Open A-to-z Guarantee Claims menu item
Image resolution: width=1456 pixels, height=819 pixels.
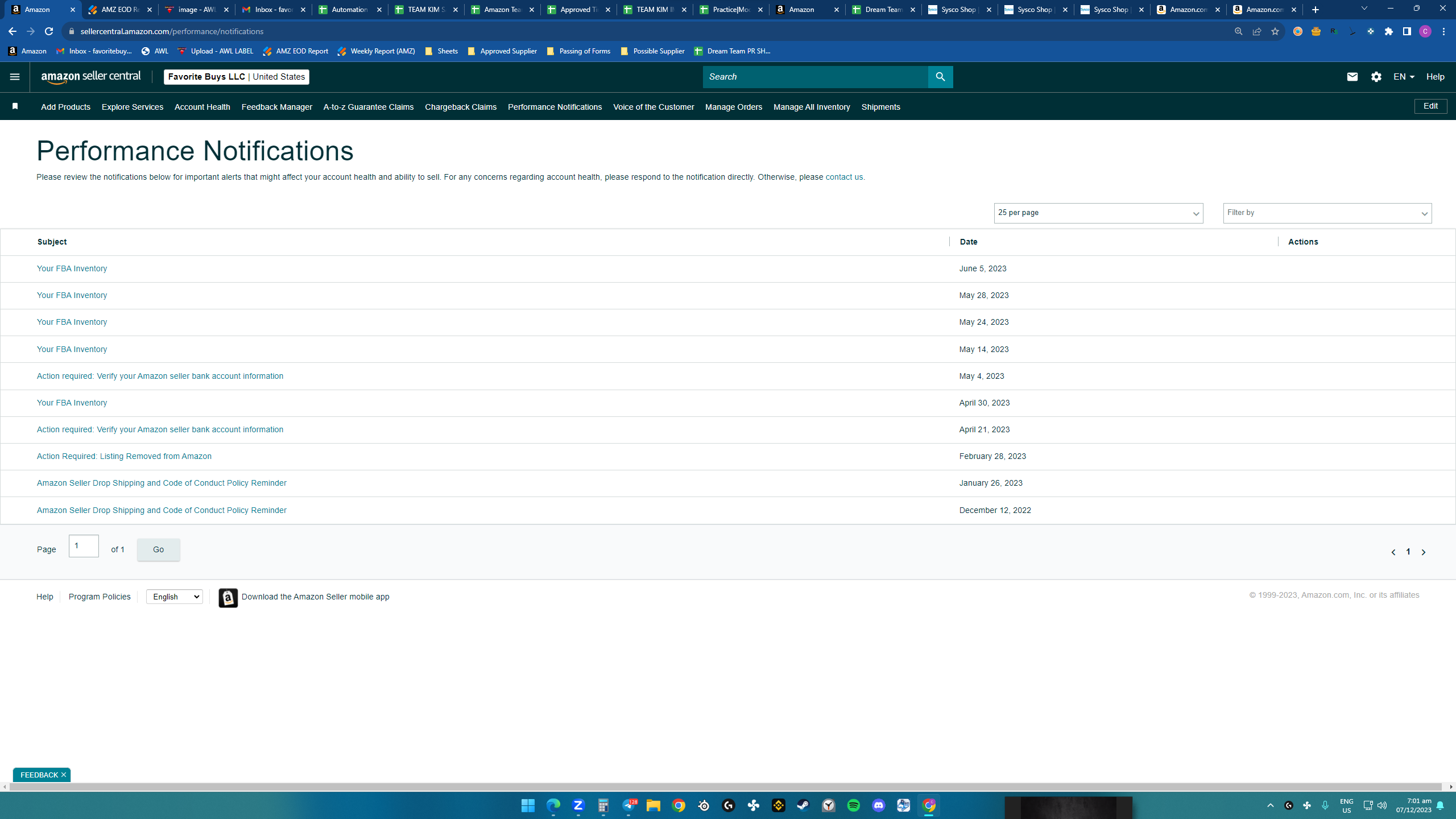pyautogui.click(x=369, y=107)
